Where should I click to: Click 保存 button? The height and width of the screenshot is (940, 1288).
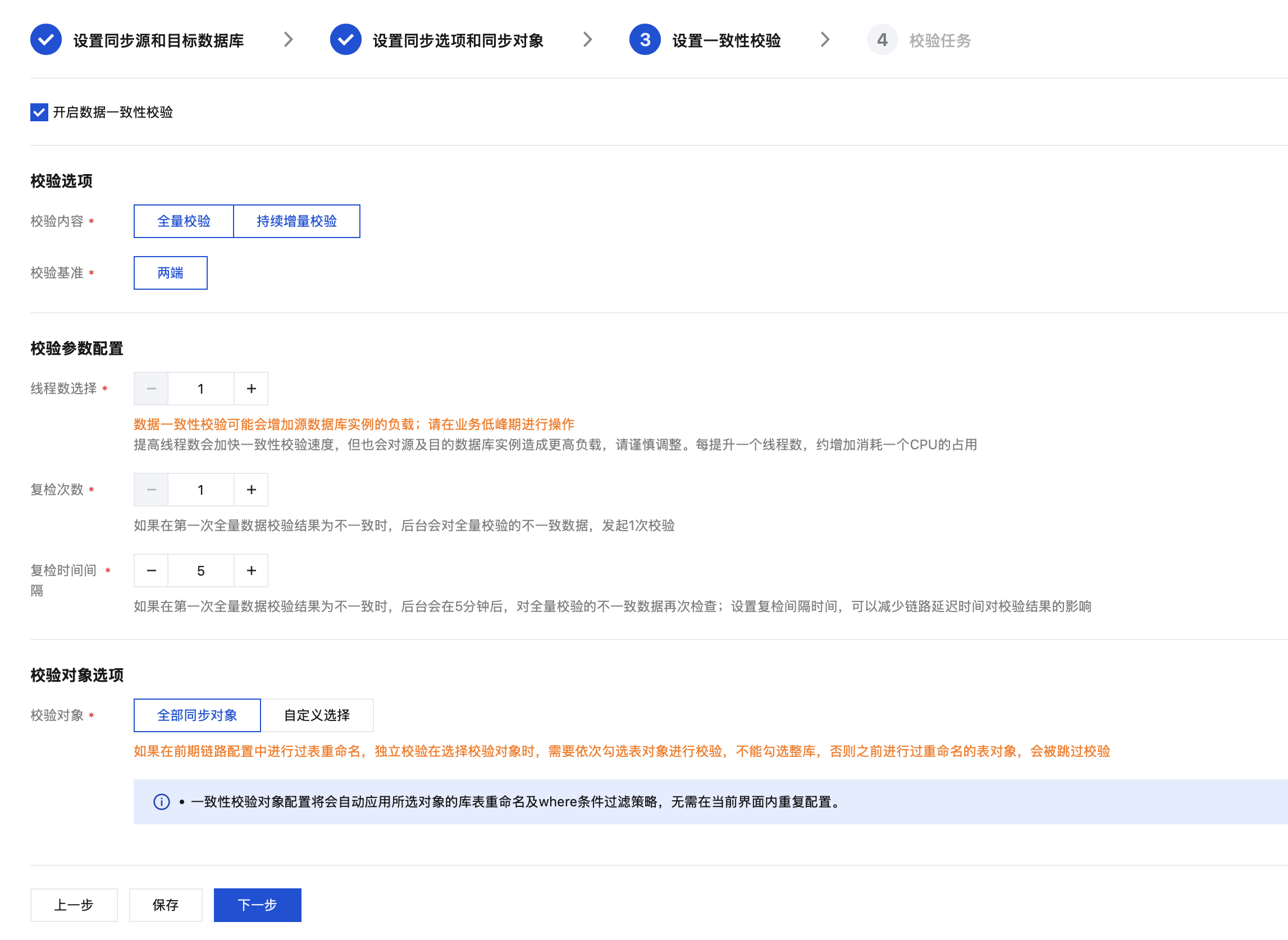pyautogui.click(x=166, y=905)
